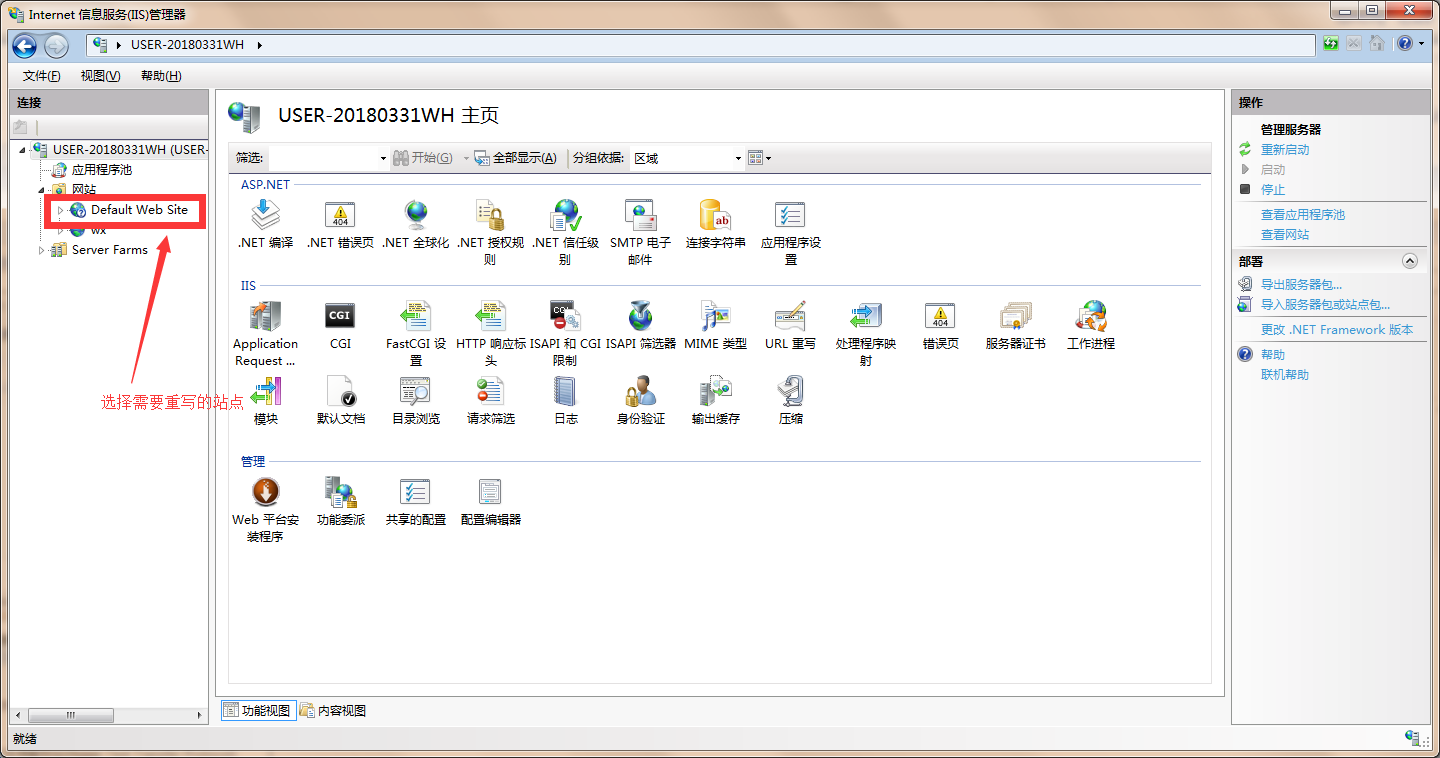Click the 筛选 filter text field
Viewport: 1440px width, 758px height.
323,158
